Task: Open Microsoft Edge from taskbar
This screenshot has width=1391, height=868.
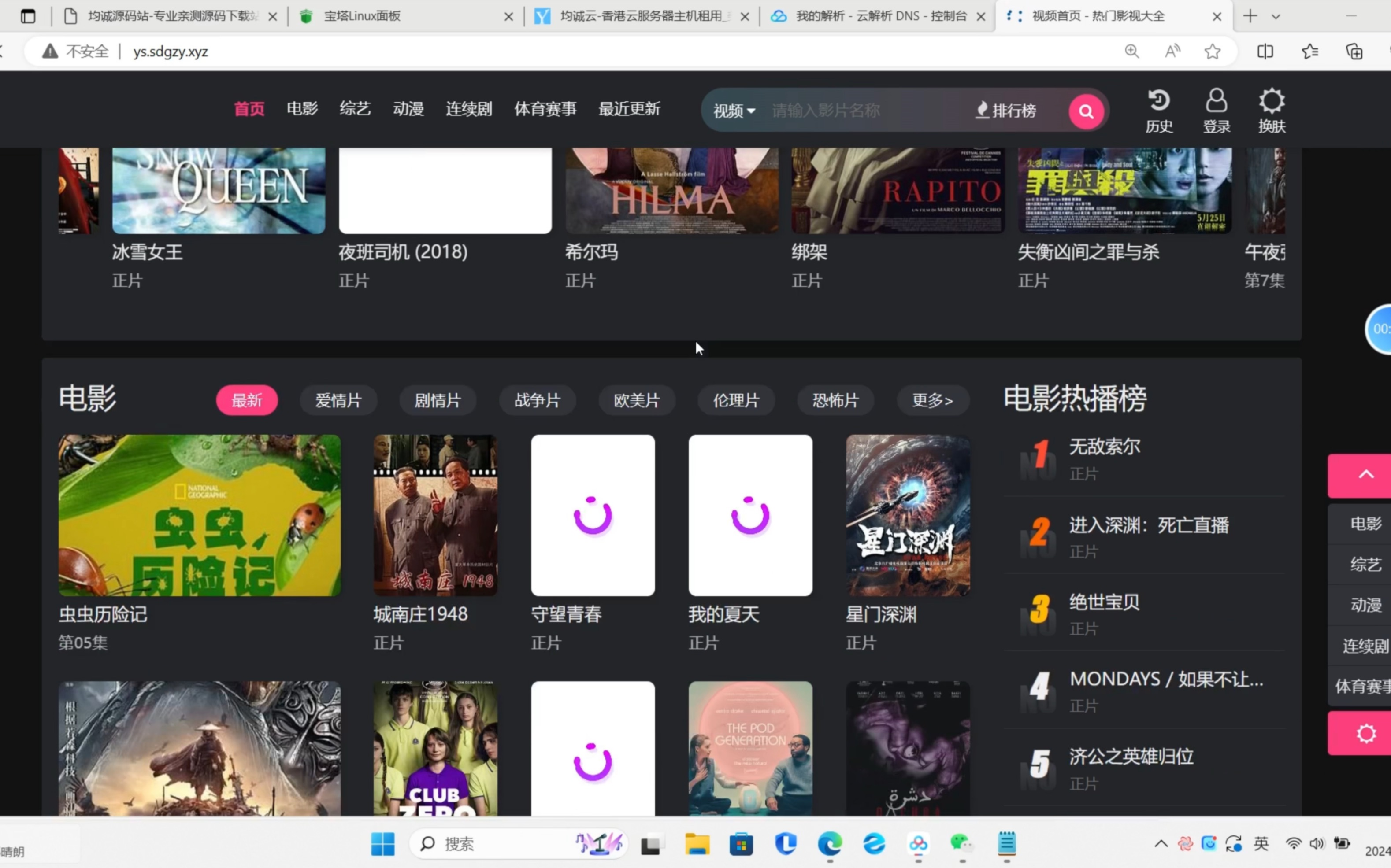Action: point(829,843)
